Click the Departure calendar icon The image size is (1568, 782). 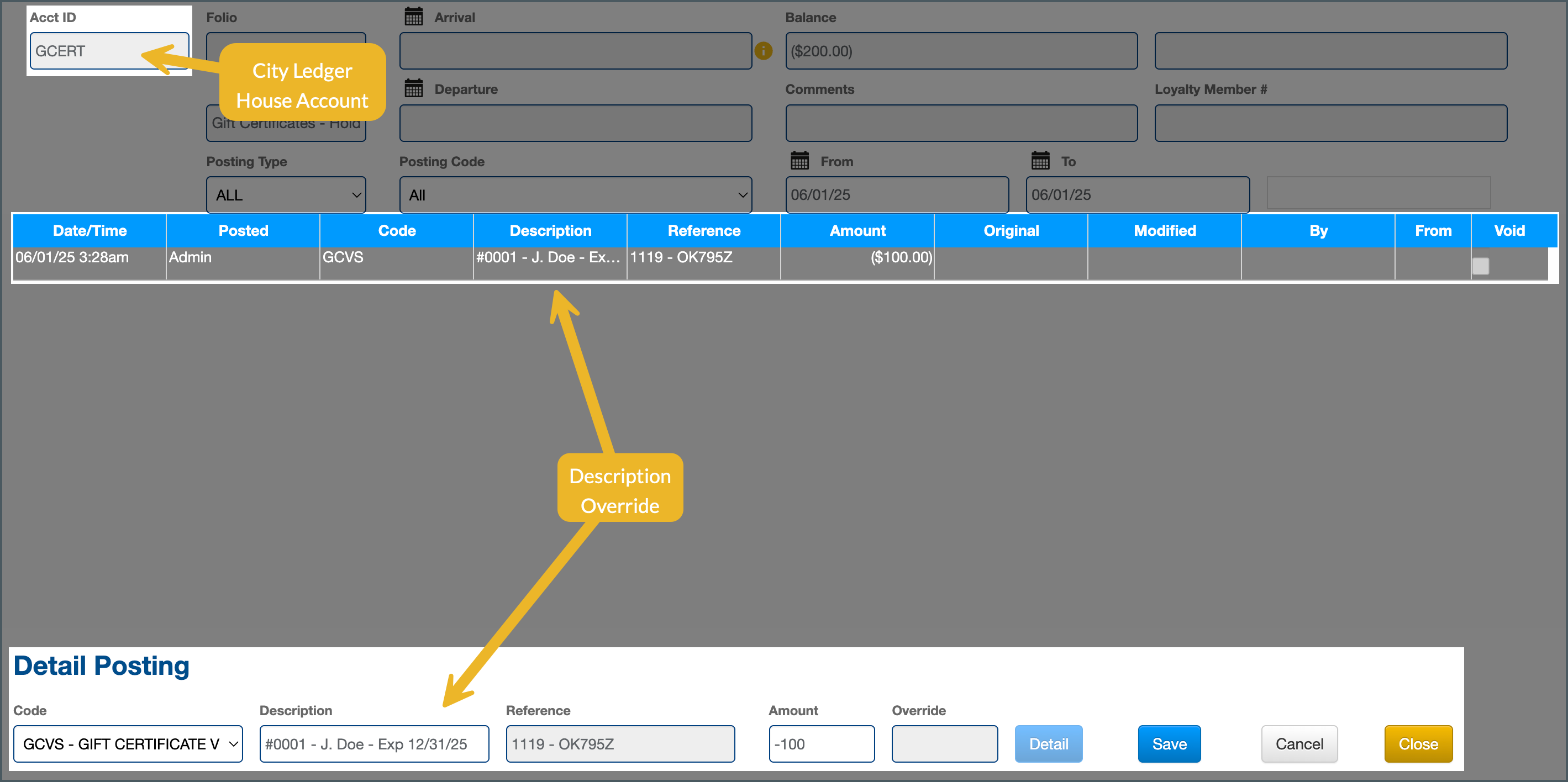coord(413,88)
